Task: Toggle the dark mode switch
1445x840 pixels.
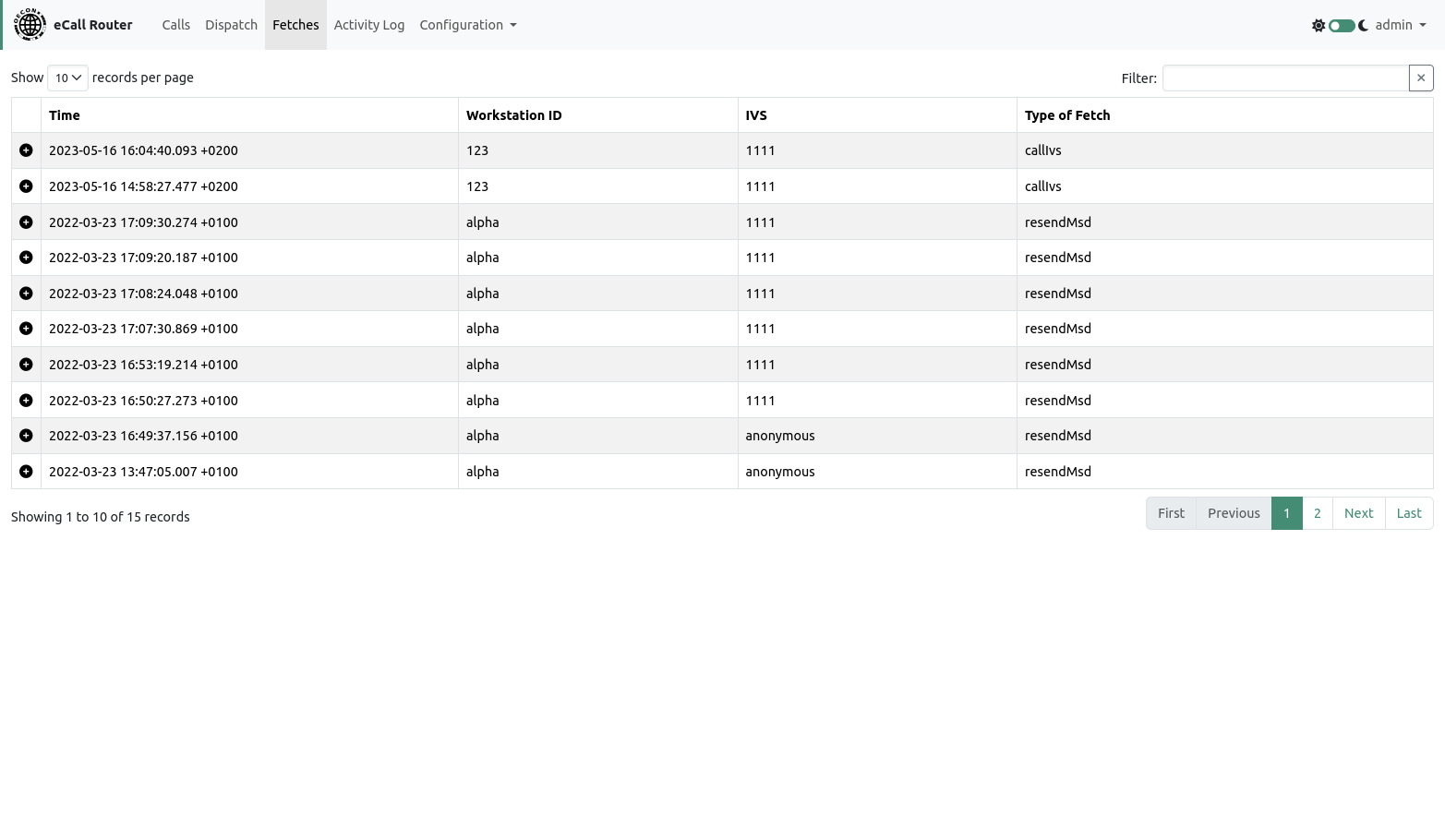Action: (x=1341, y=26)
